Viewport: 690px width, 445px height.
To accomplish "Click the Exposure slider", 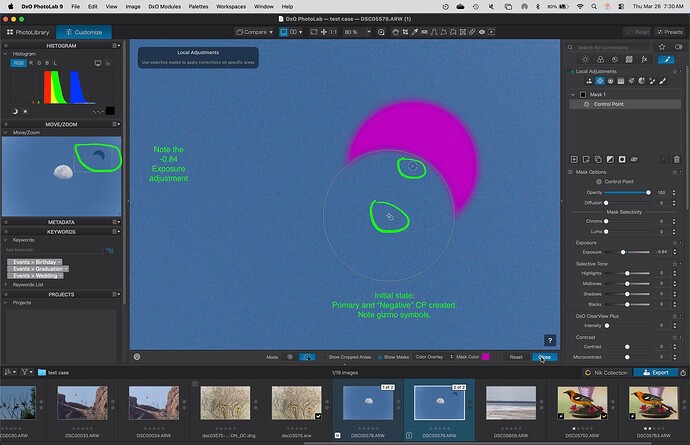I will point(627,252).
